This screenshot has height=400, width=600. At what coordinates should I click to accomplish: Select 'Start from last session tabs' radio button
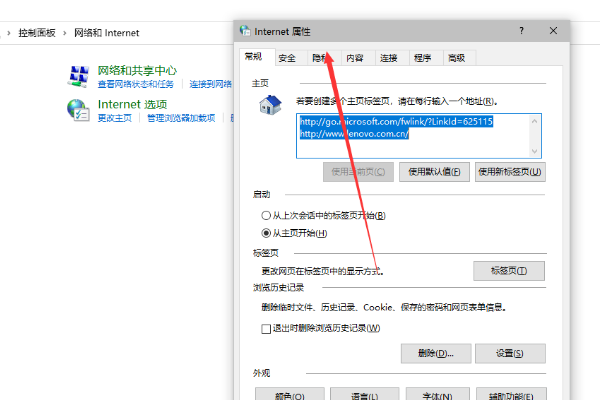pos(266,216)
